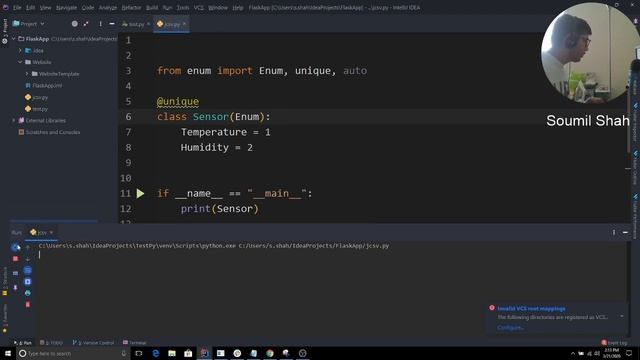Click the console's python.exe command line
640x360 pixels.
pos(214,246)
